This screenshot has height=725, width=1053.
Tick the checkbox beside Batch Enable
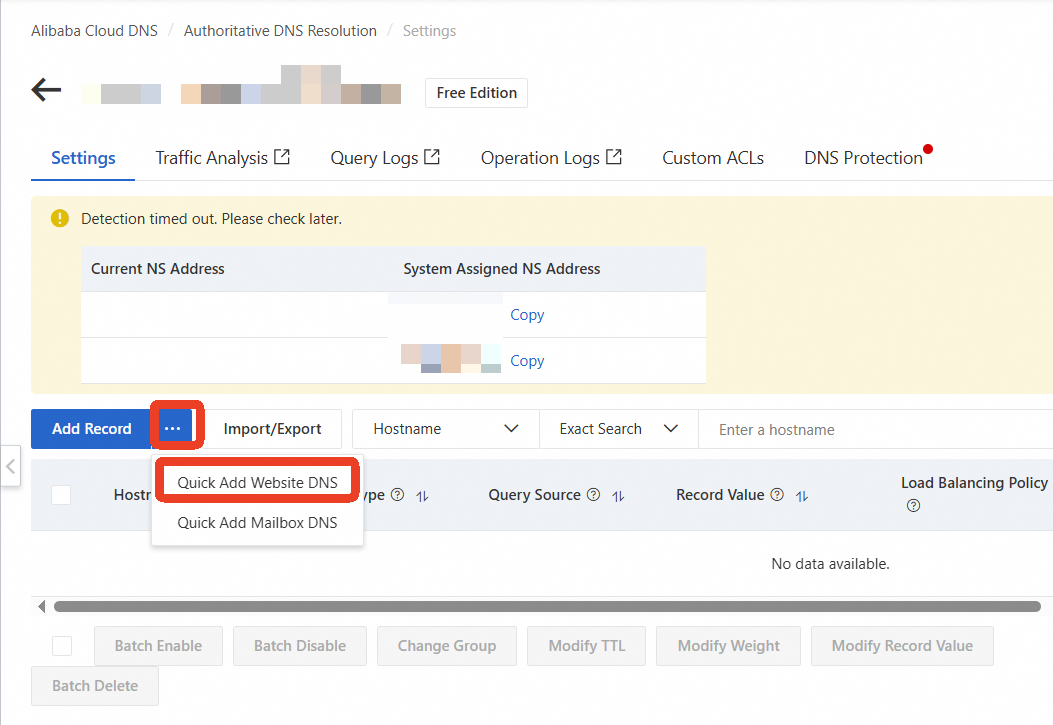[x=62, y=646]
